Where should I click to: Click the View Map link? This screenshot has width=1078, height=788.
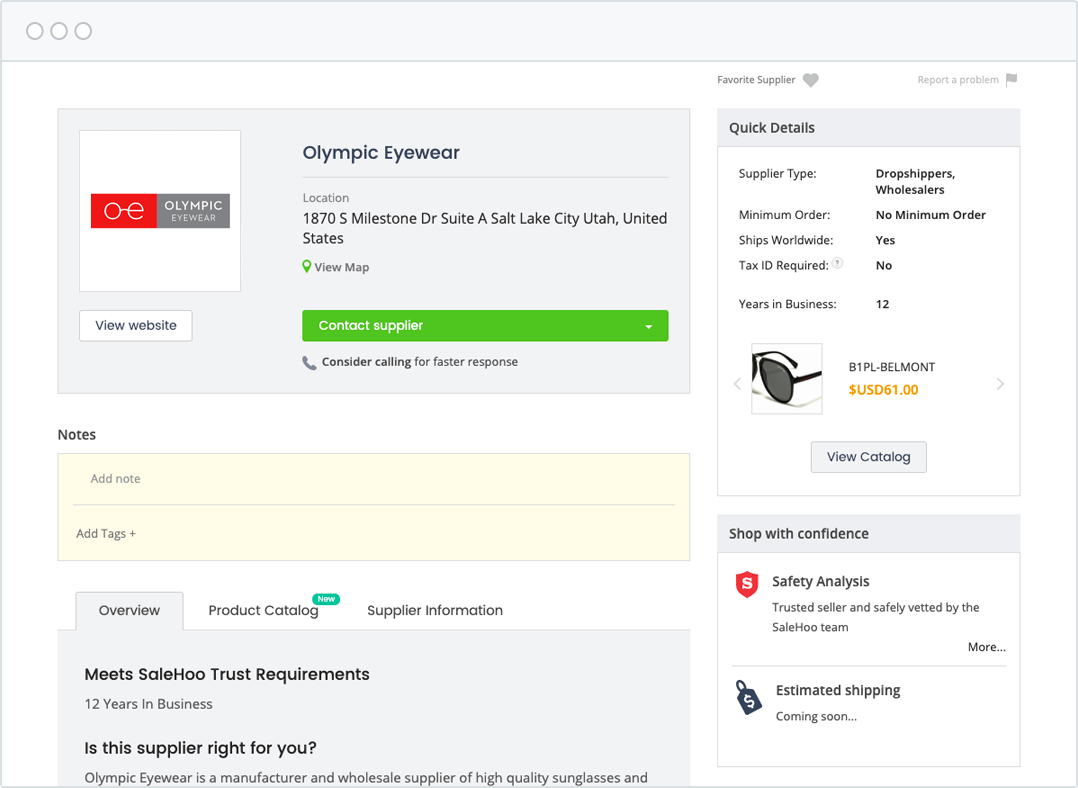[342, 267]
